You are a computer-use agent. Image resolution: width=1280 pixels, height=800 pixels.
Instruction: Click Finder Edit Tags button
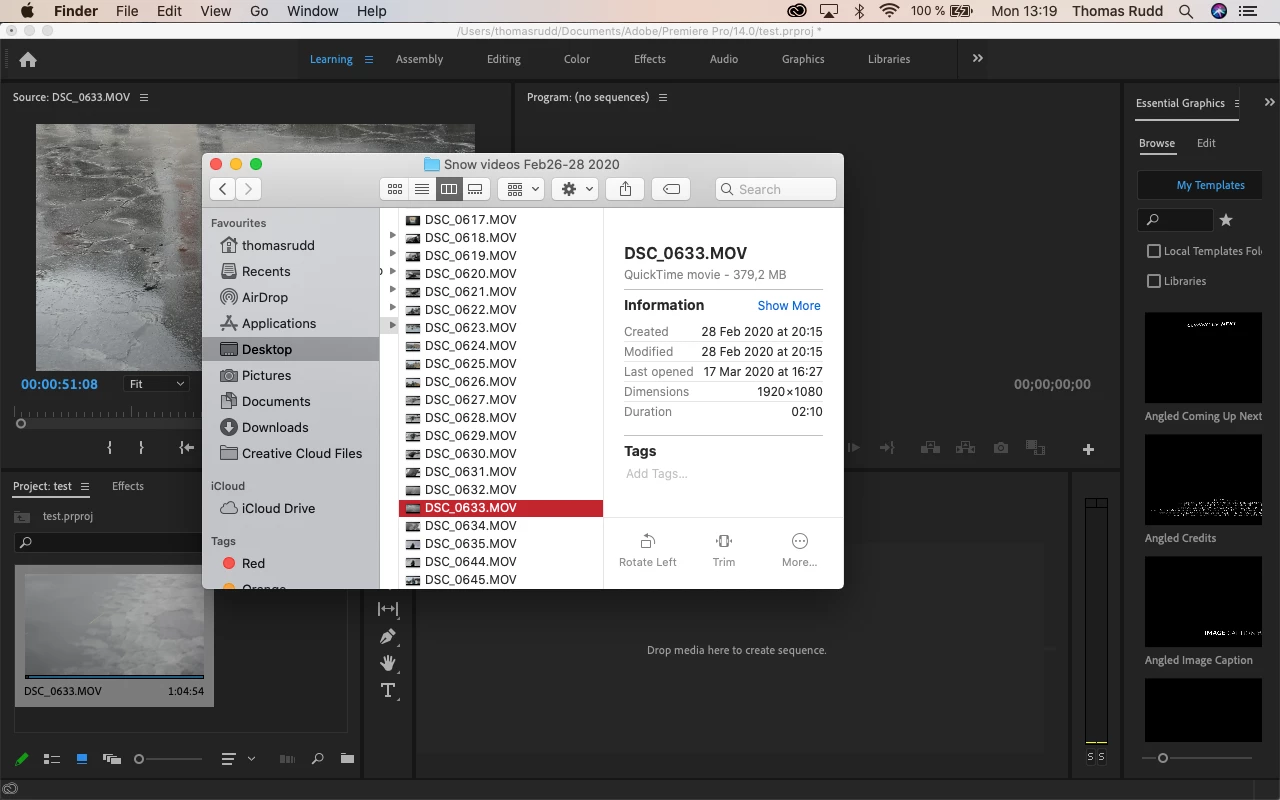tap(672, 189)
